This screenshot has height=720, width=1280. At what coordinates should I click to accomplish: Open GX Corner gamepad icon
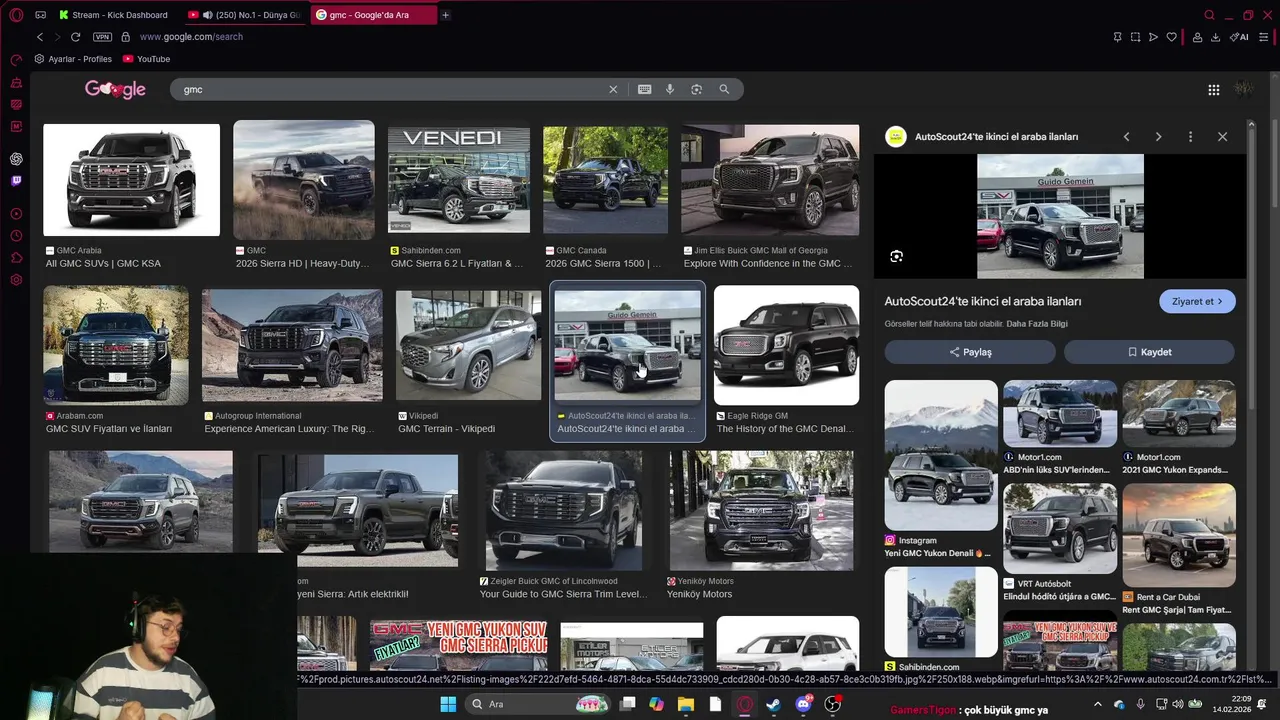click(x=40, y=15)
